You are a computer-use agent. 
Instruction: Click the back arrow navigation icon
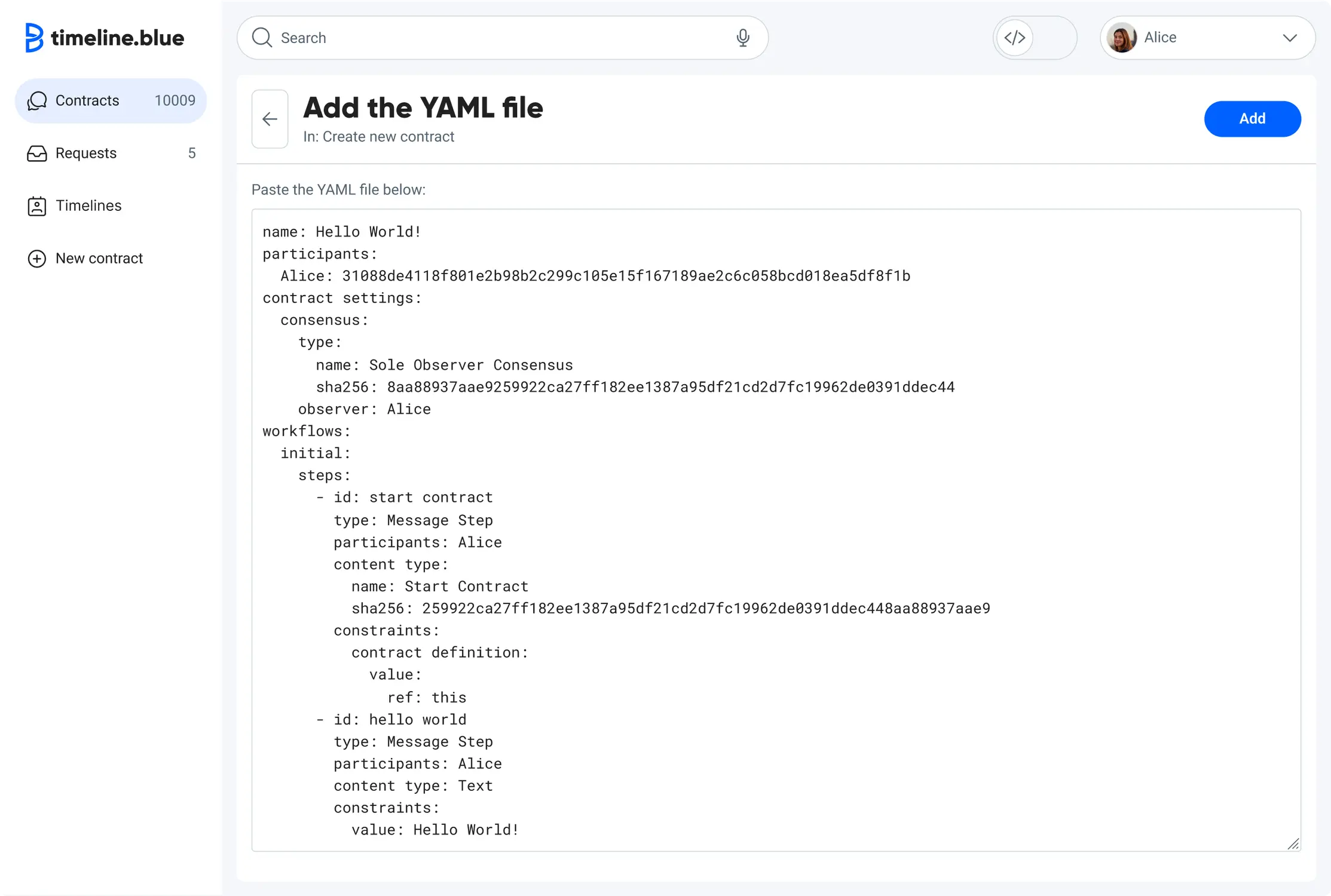point(268,118)
